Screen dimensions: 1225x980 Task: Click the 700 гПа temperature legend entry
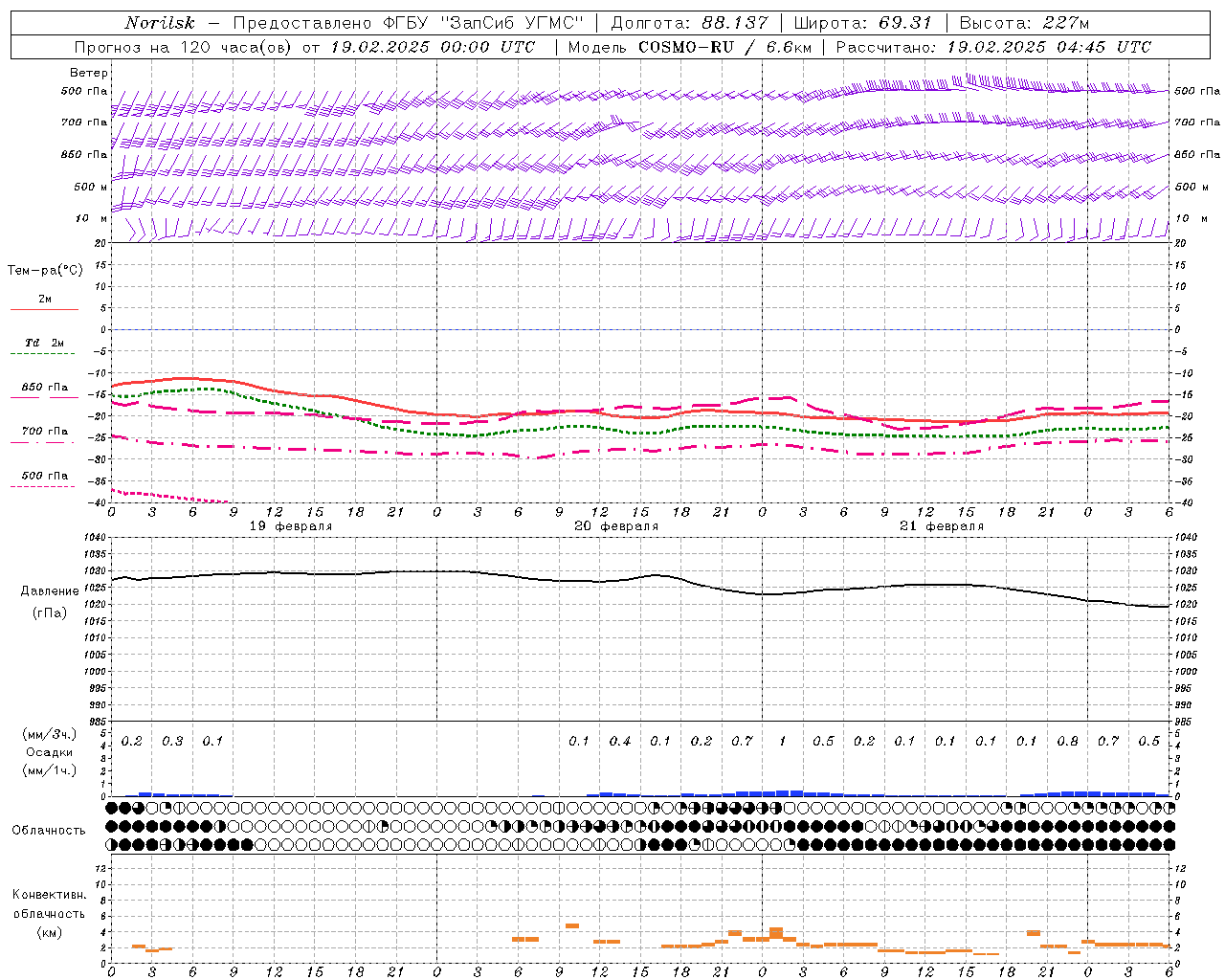[45, 431]
